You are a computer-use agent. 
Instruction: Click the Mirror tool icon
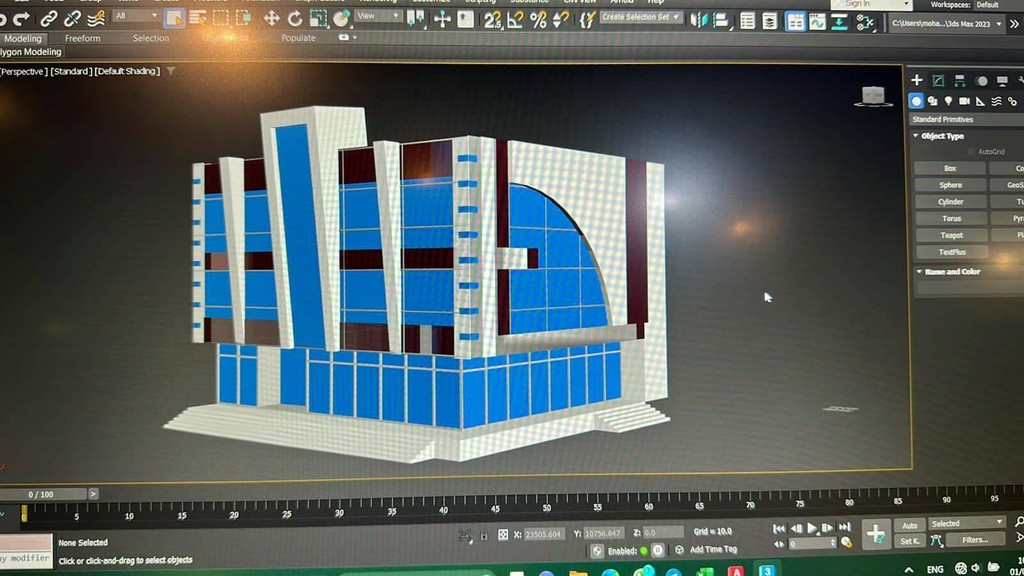tap(699, 21)
